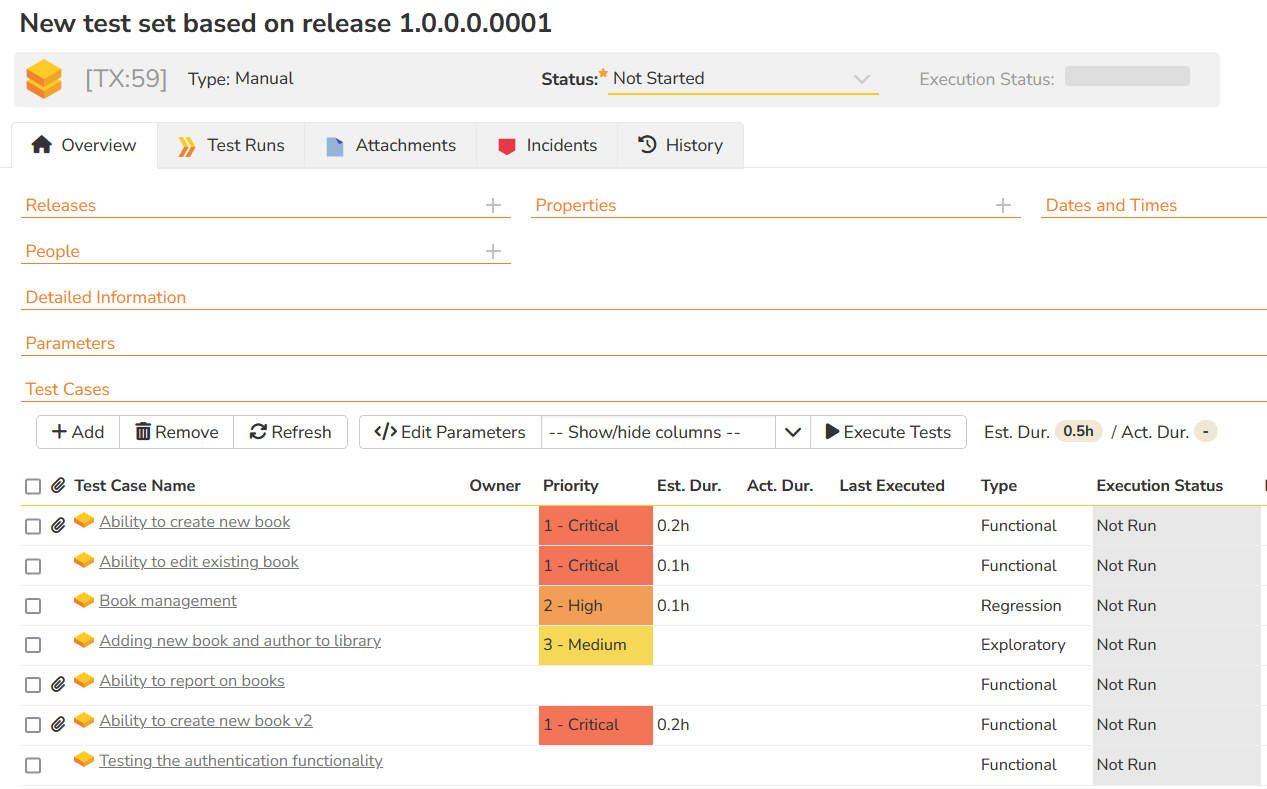The width and height of the screenshot is (1267, 789).
Task: Click the orange '2 - High' priority cell
Action: pos(595,605)
